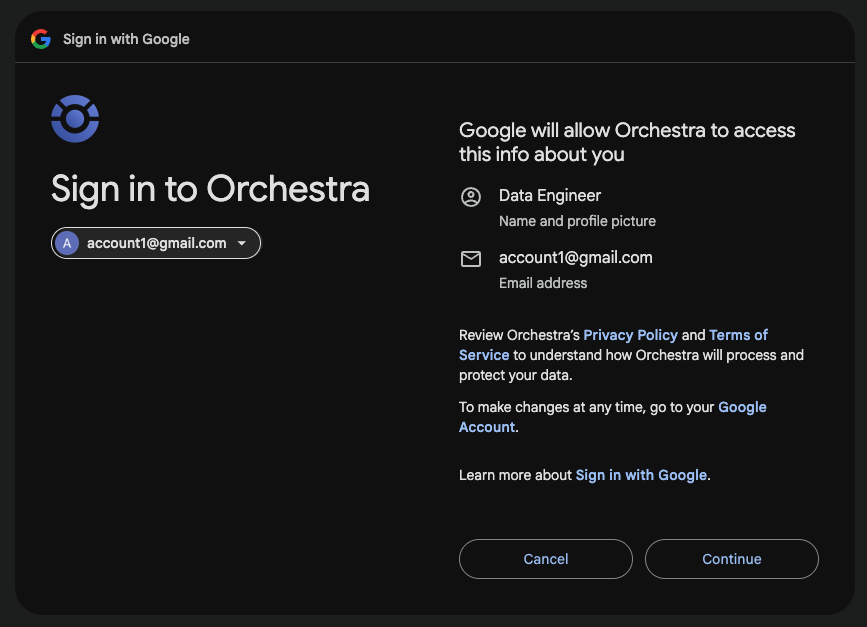Click Continue to grant Orchestra access

pyautogui.click(x=731, y=559)
